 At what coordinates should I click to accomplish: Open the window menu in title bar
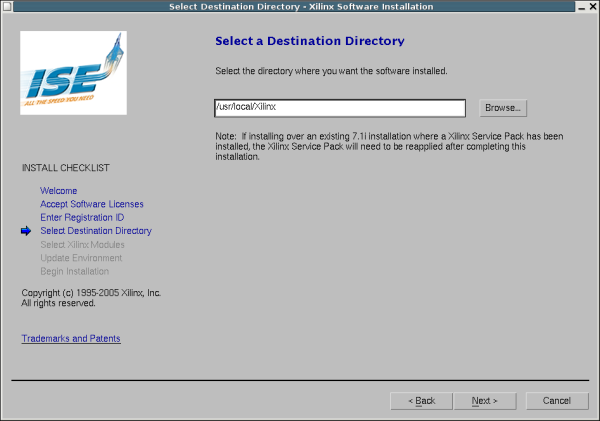7,7
